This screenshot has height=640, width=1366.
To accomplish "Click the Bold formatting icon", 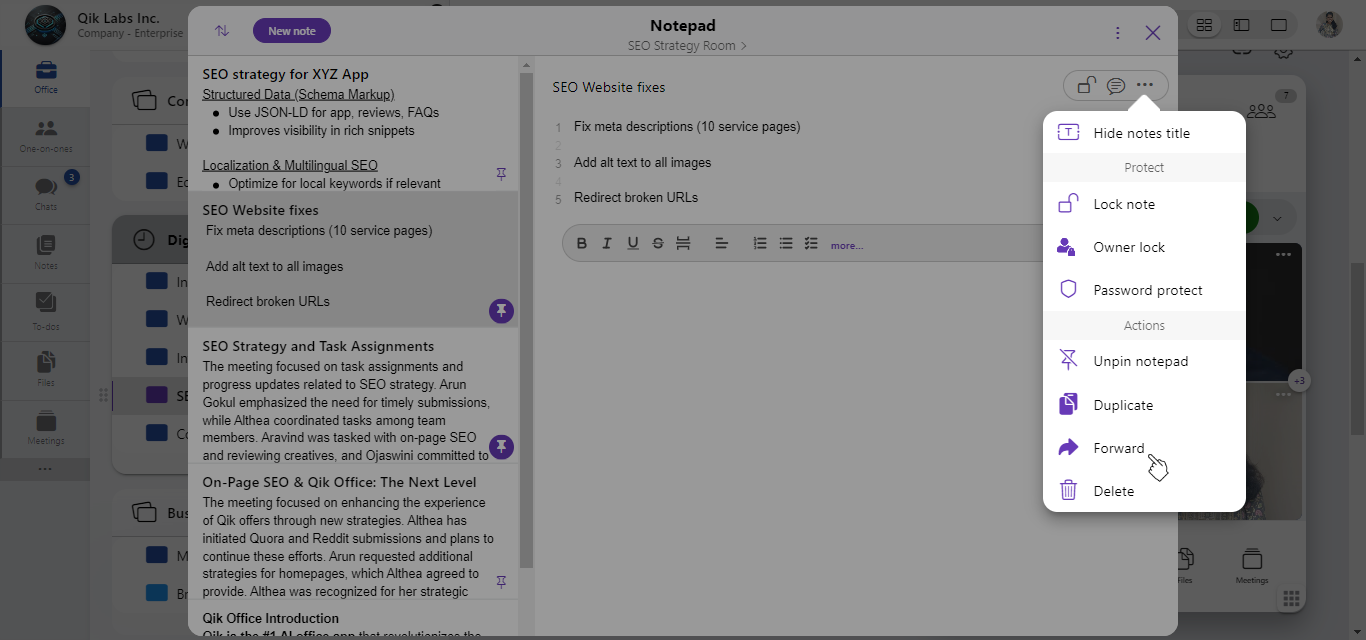I will [x=581, y=243].
